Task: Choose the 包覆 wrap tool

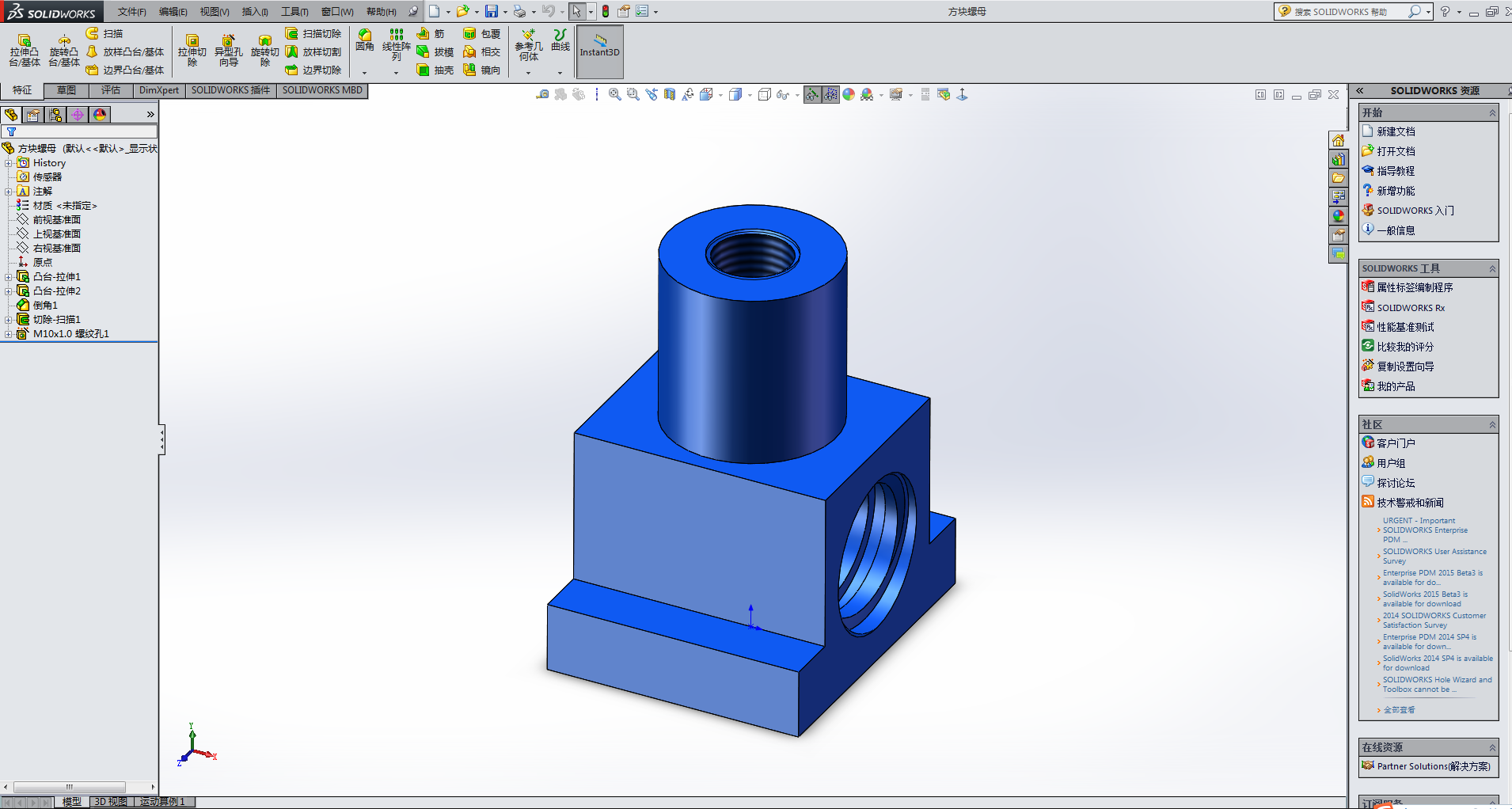Action: tap(482, 33)
